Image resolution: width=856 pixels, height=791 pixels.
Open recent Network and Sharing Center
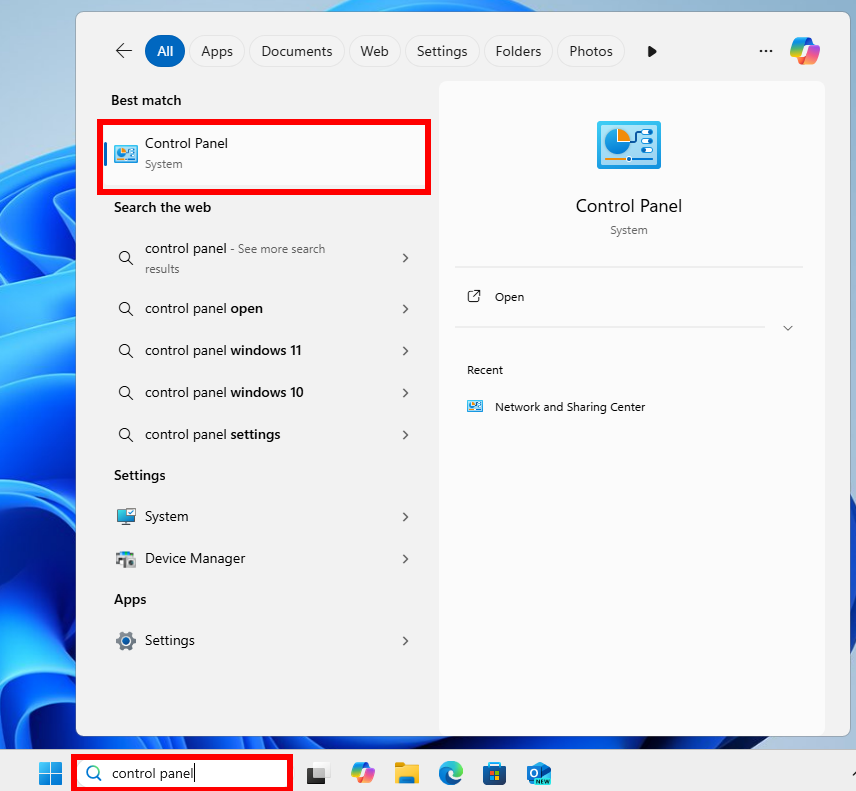click(x=570, y=407)
